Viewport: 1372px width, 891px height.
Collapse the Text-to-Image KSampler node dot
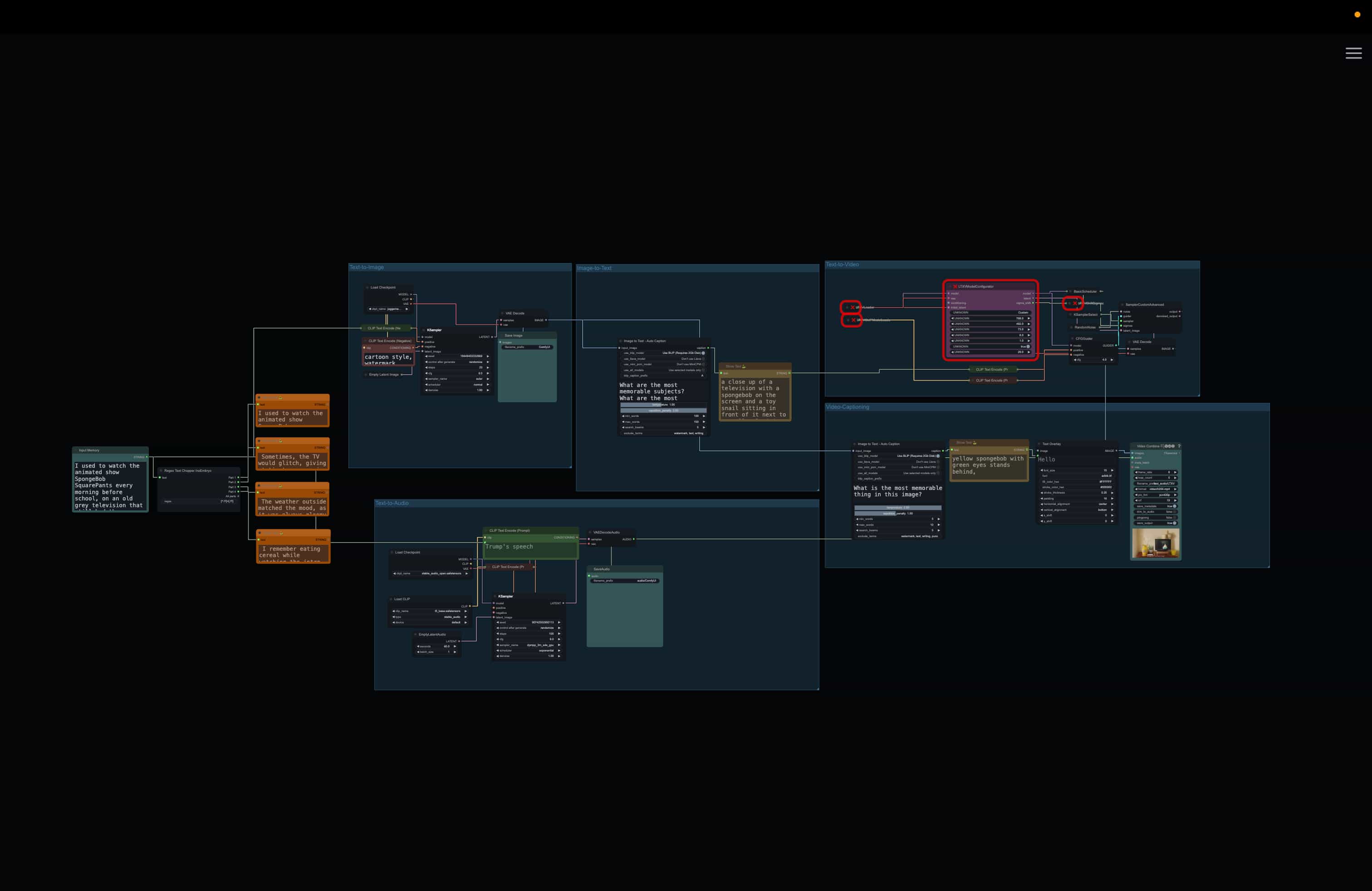[423, 330]
